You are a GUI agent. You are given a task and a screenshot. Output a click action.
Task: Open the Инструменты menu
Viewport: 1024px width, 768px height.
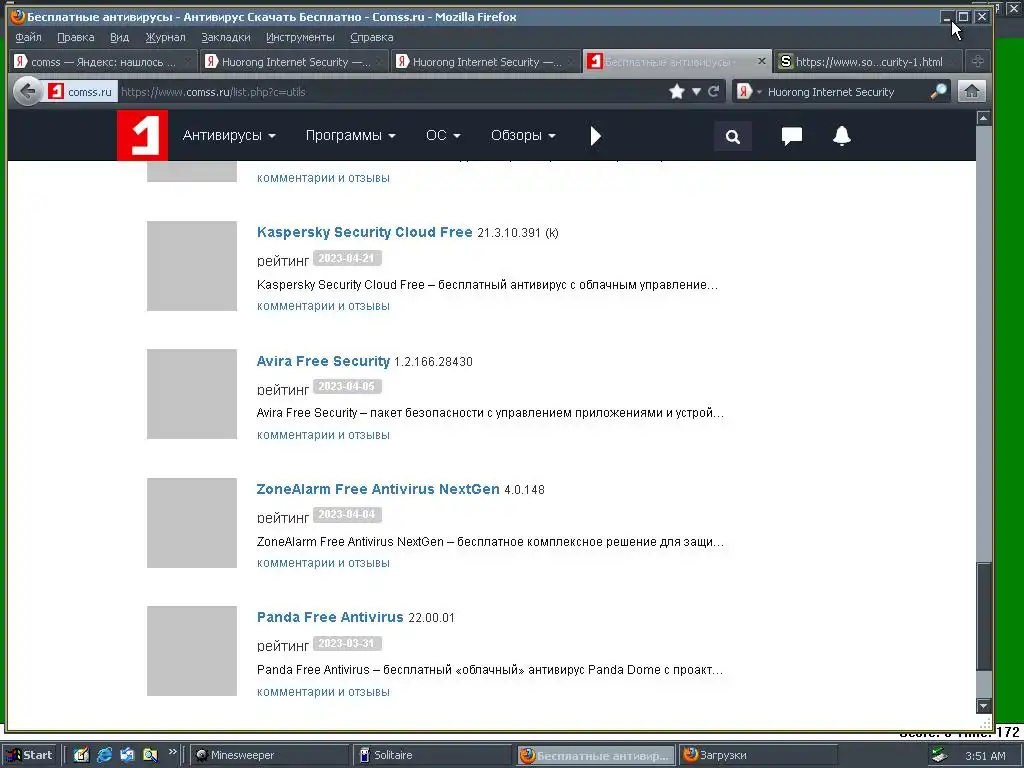(x=300, y=37)
